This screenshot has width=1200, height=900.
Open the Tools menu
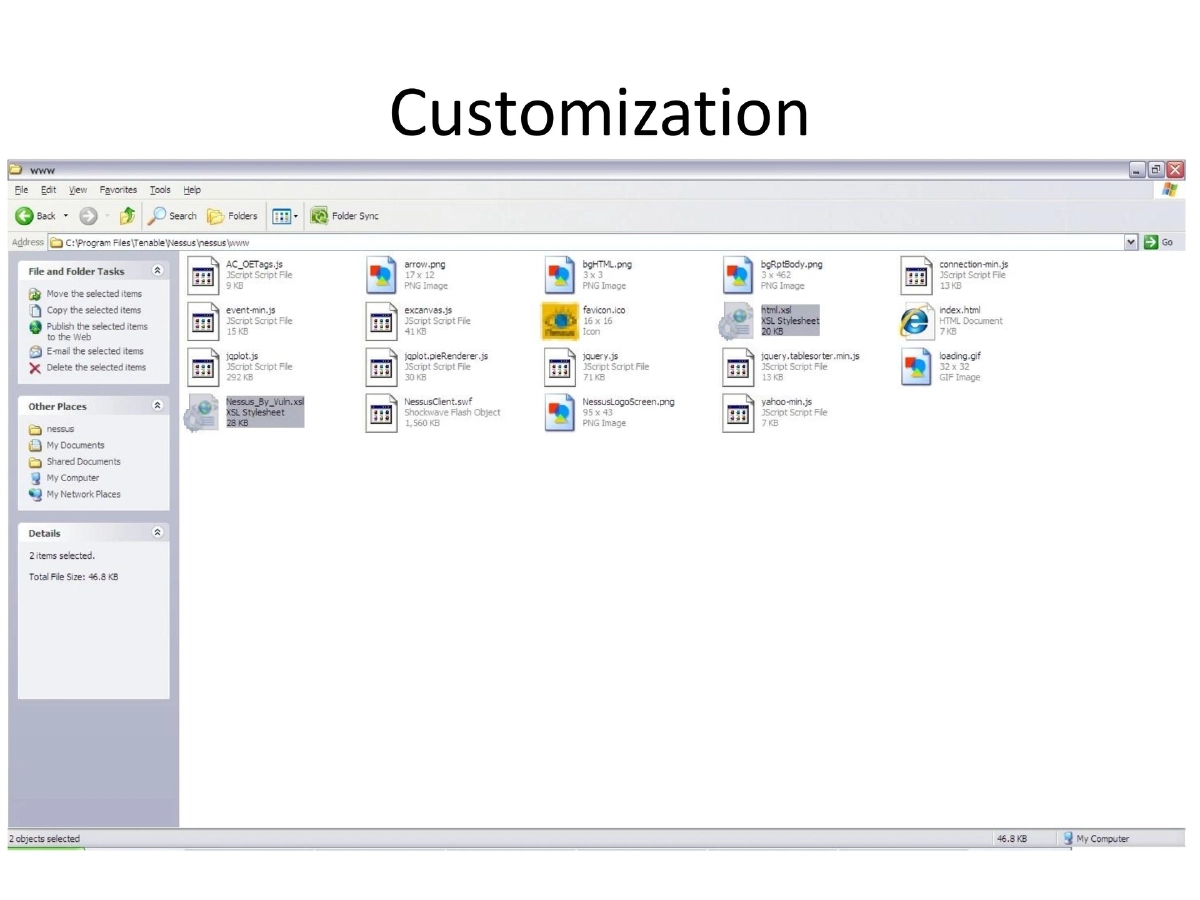coord(160,190)
